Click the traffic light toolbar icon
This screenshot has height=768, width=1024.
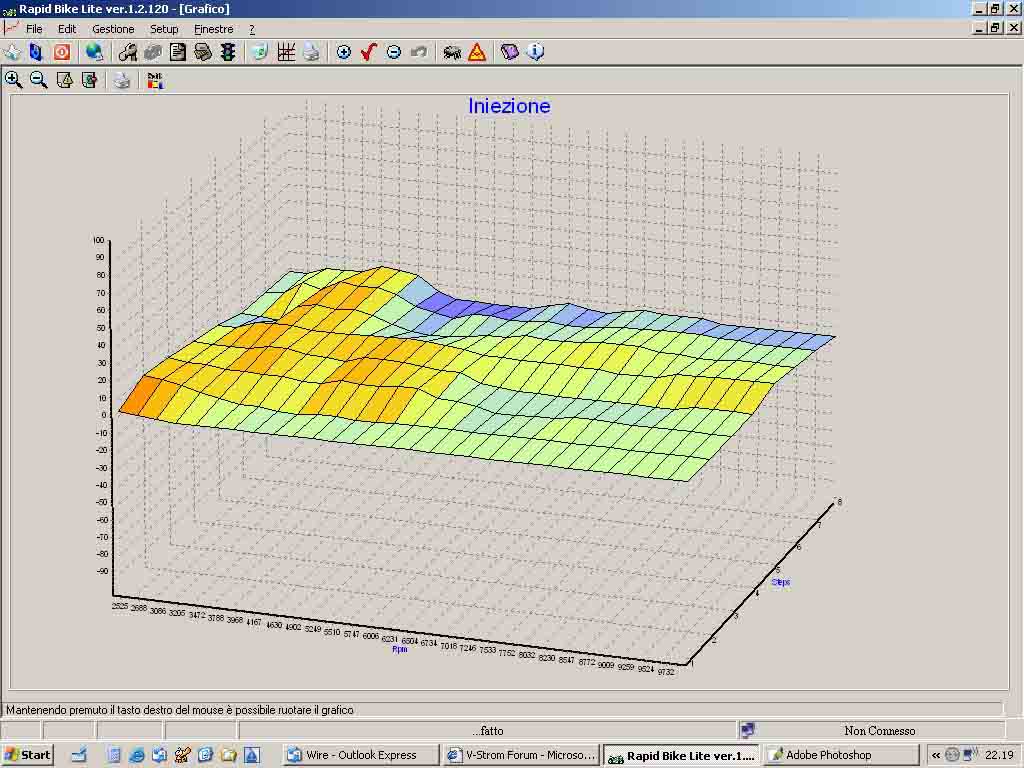[x=228, y=52]
